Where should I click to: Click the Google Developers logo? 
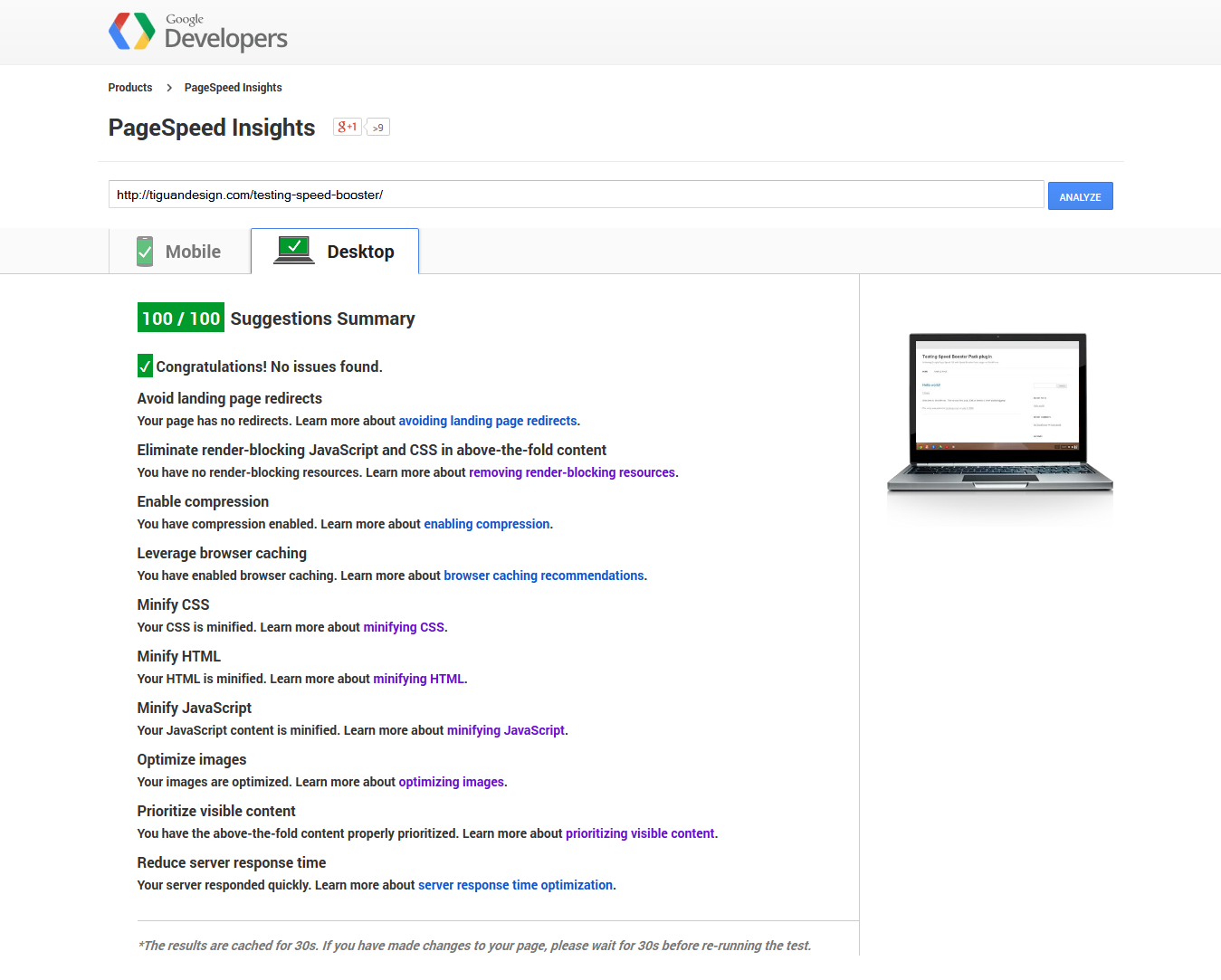pyautogui.click(x=197, y=32)
